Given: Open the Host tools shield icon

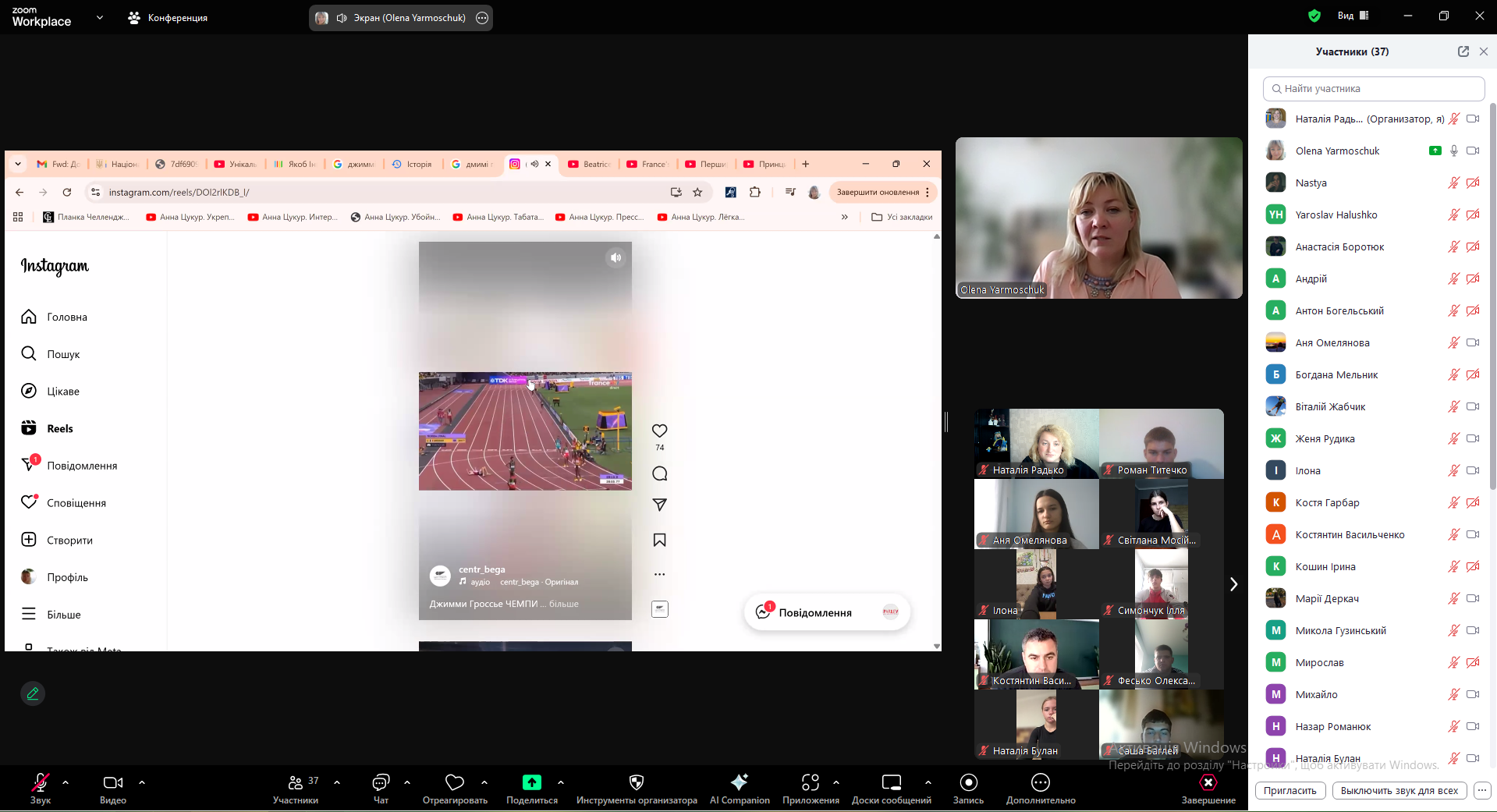Looking at the screenshot, I should [x=637, y=783].
